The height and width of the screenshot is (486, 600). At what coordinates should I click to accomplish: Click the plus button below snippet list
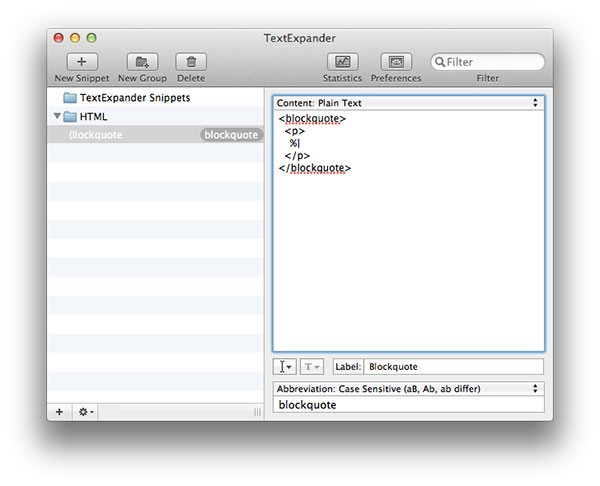(x=59, y=412)
